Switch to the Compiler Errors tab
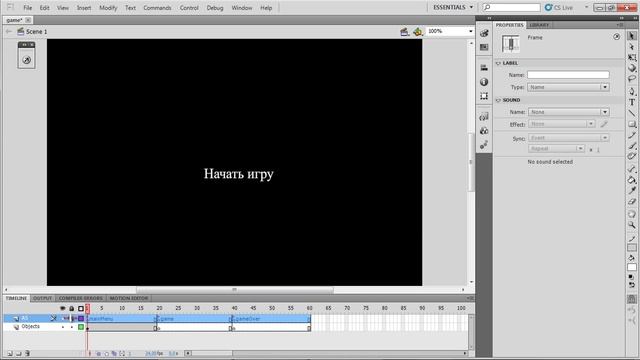This screenshot has width=640, height=360. pyautogui.click(x=80, y=298)
